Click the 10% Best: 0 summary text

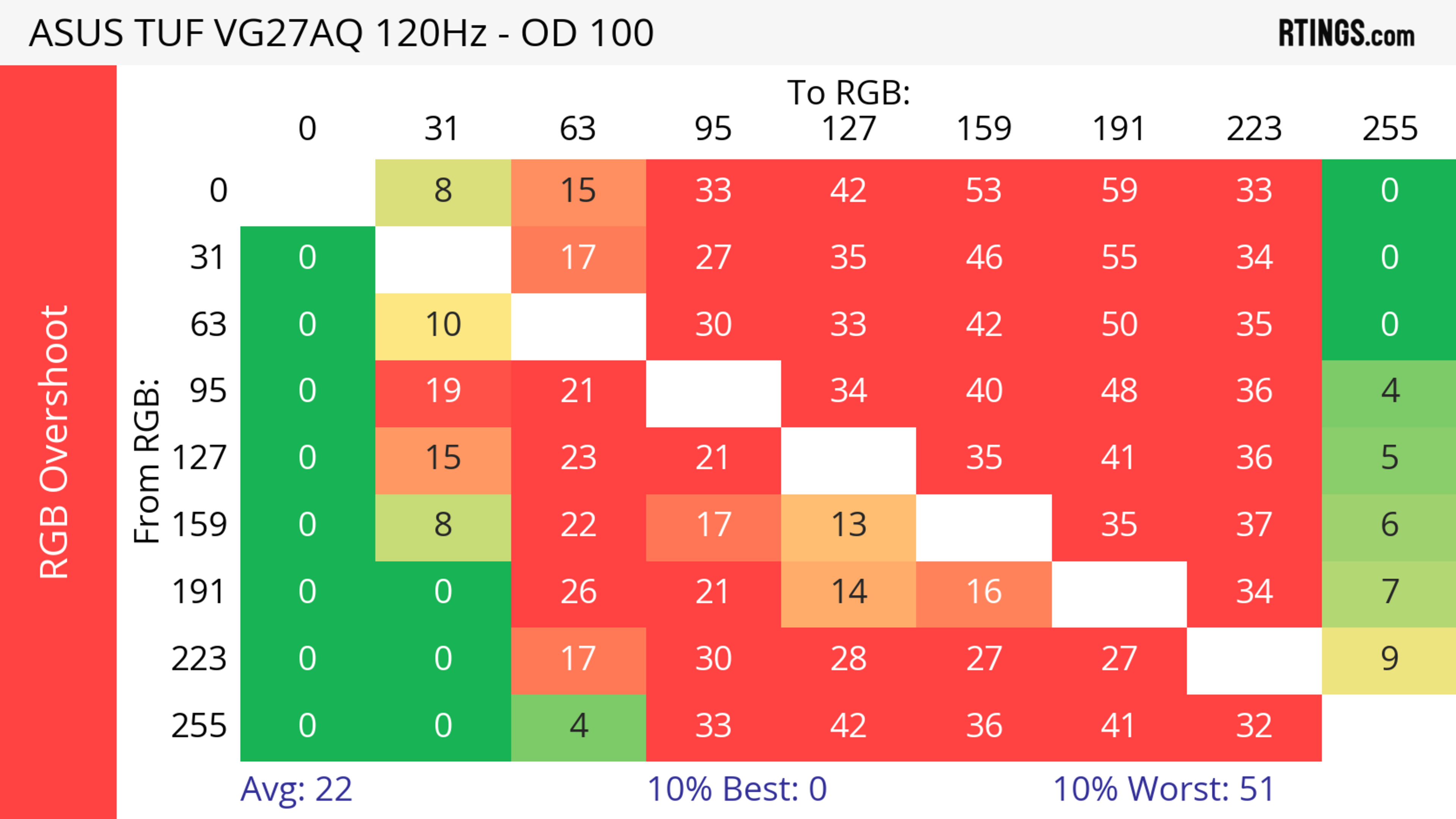[736, 789]
